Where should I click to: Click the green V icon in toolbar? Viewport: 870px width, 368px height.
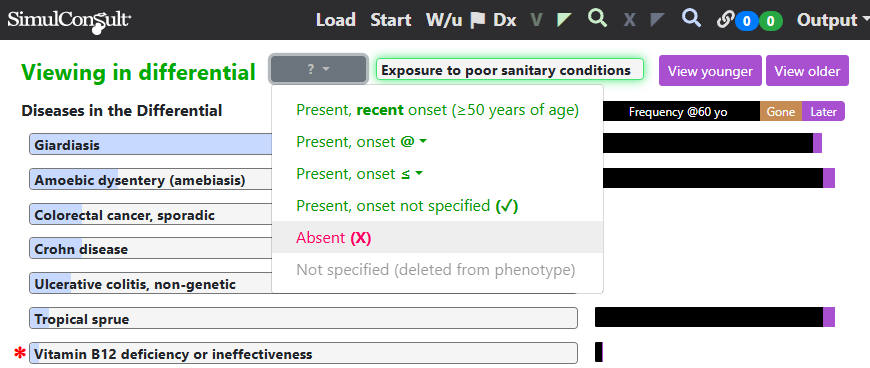[x=536, y=21]
